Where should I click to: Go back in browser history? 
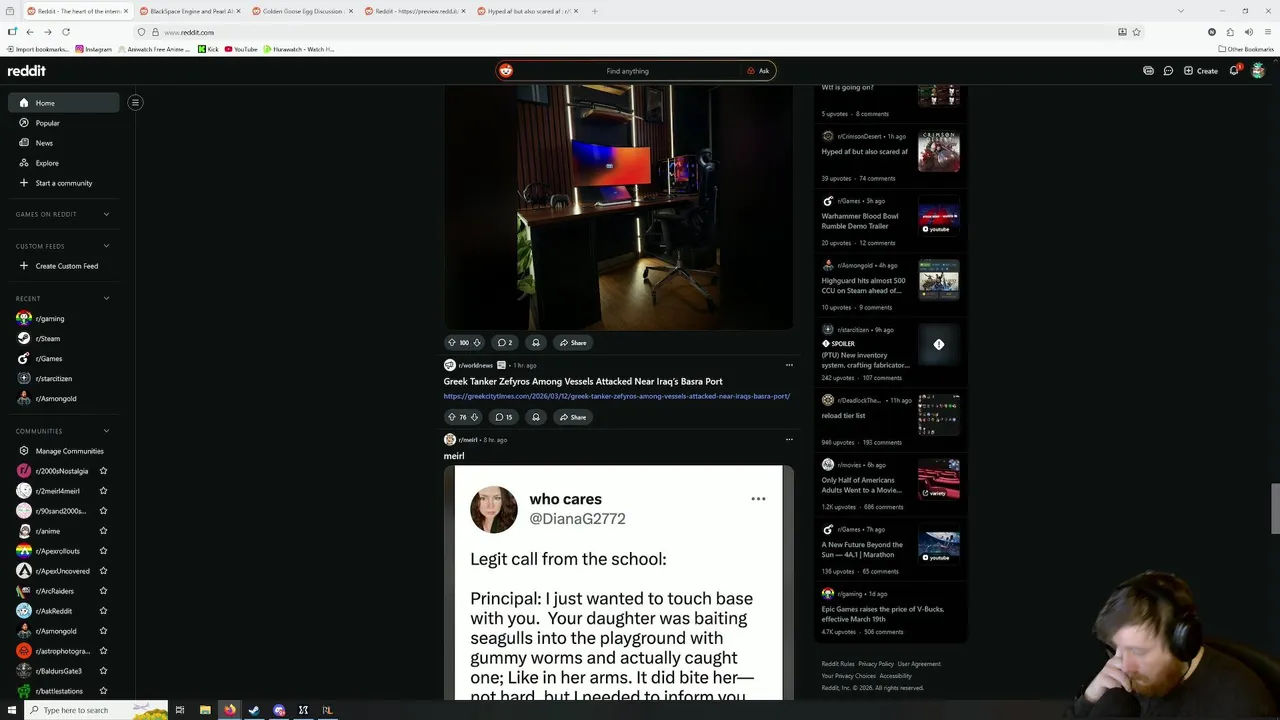(30, 32)
